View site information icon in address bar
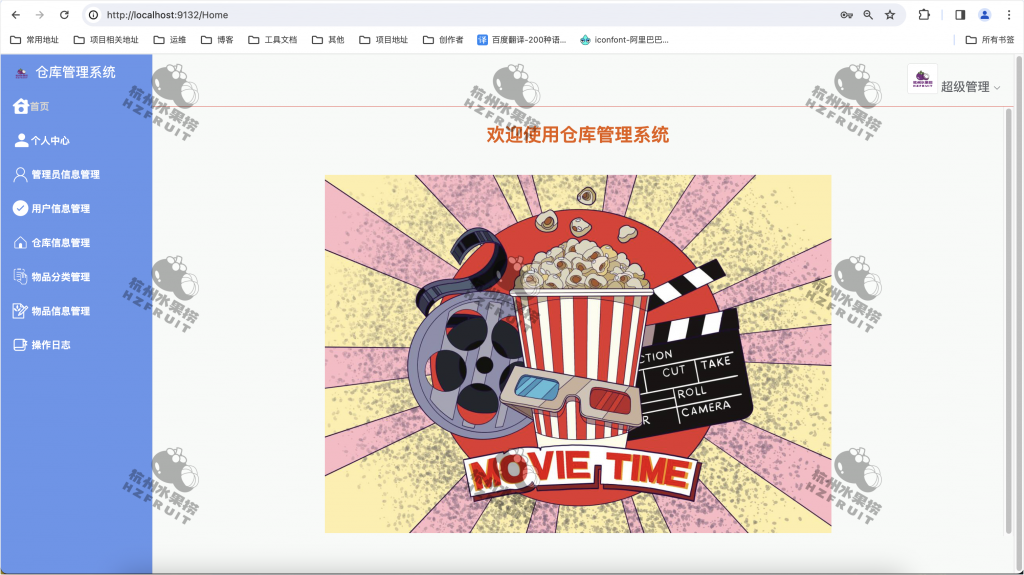This screenshot has width=1024, height=575. pos(93,14)
